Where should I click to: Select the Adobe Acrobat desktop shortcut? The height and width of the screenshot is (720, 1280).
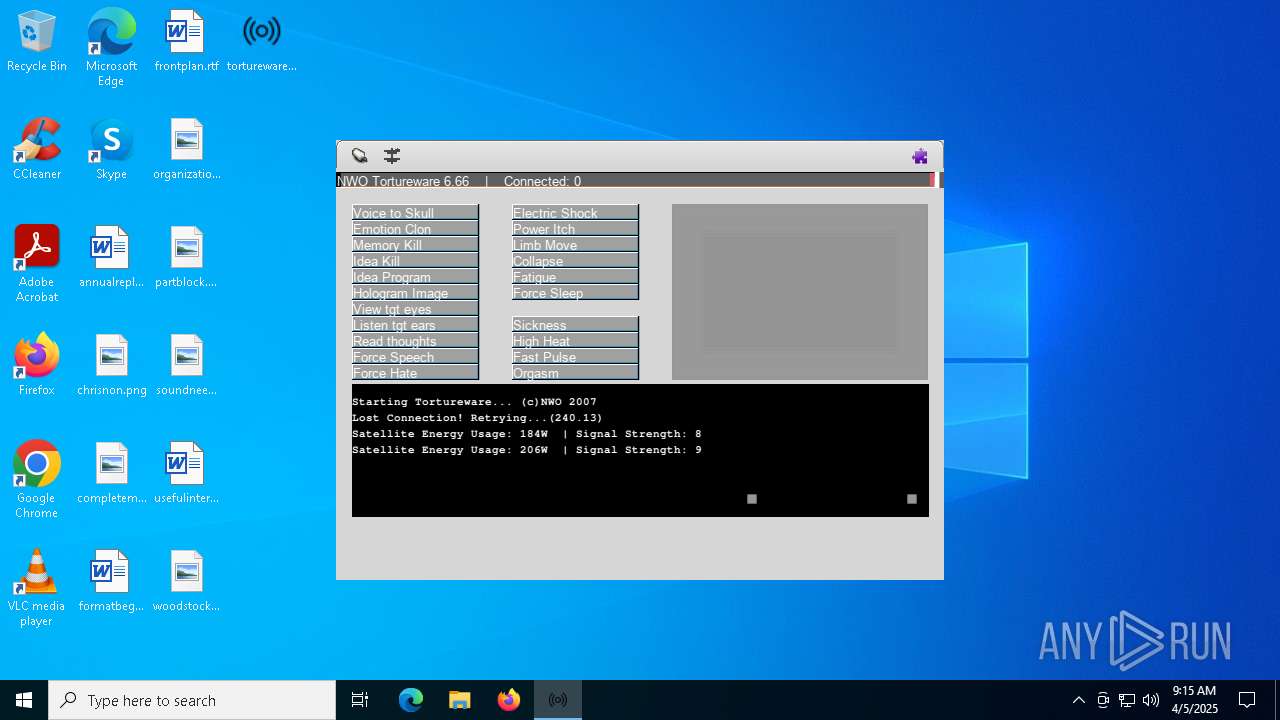[x=37, y=264]
